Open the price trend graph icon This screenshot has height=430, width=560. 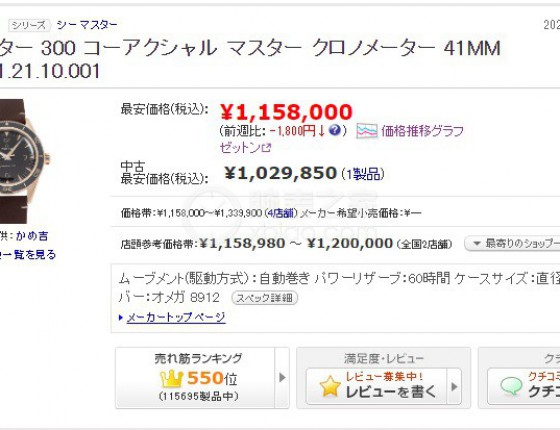click(x=366, y=131)
